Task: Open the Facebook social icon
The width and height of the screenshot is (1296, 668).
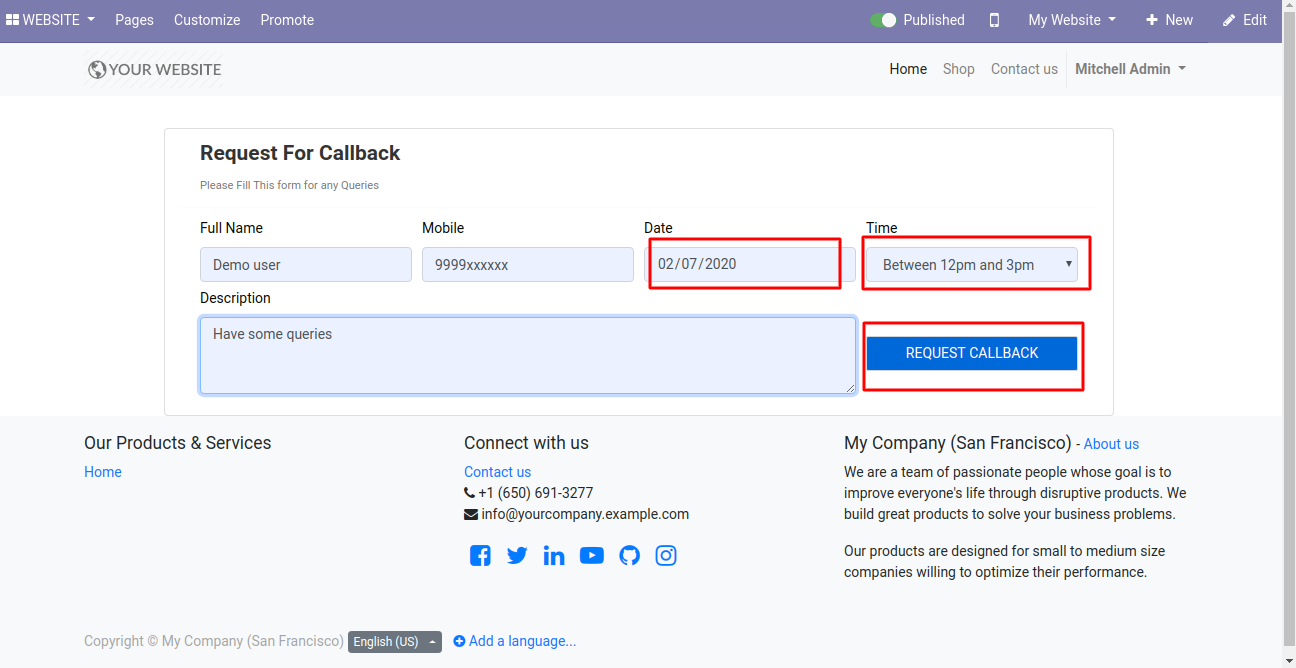Action: tap(480, 555)
